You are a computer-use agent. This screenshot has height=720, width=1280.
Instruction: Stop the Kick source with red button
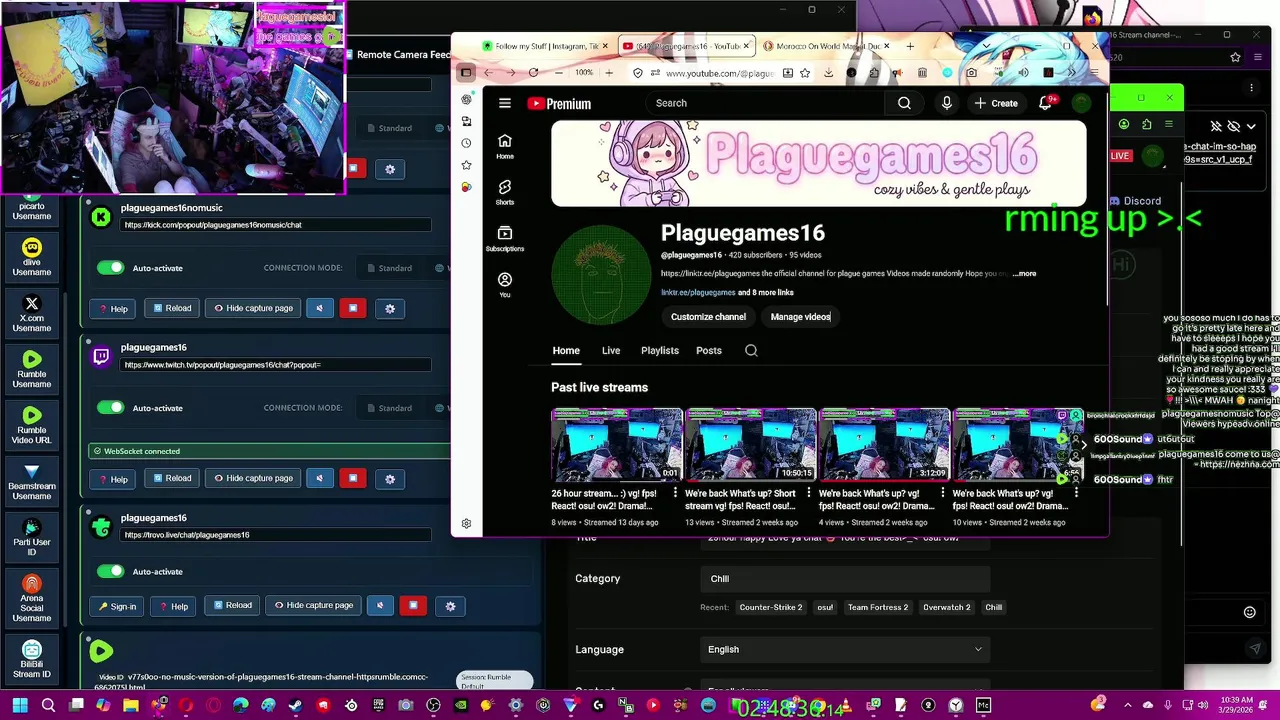coord(353,308)
